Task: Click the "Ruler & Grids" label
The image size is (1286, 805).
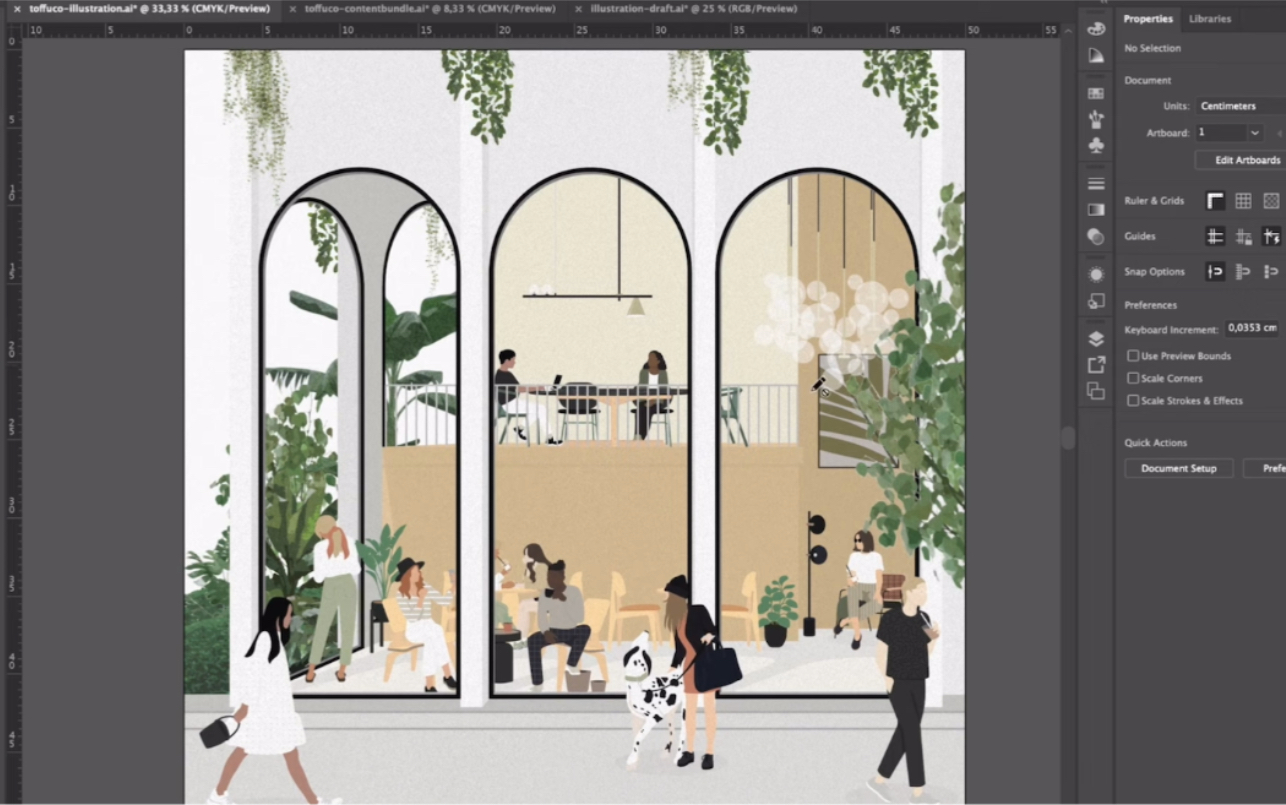Action: (x=1154, y=201)
